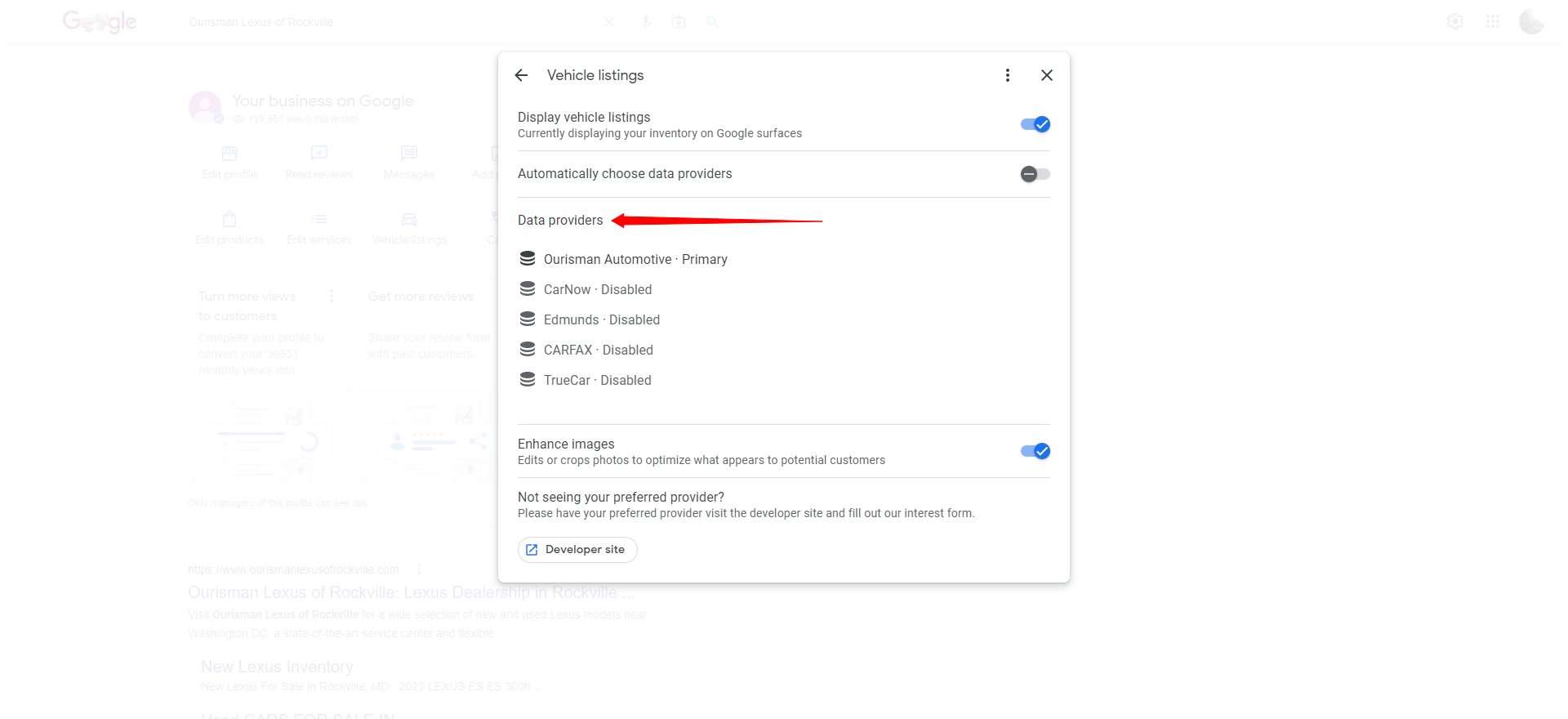Toggle Automatically choose data providers switch
This screenshot has height=719, width=1568.
tap(1035, 174)
